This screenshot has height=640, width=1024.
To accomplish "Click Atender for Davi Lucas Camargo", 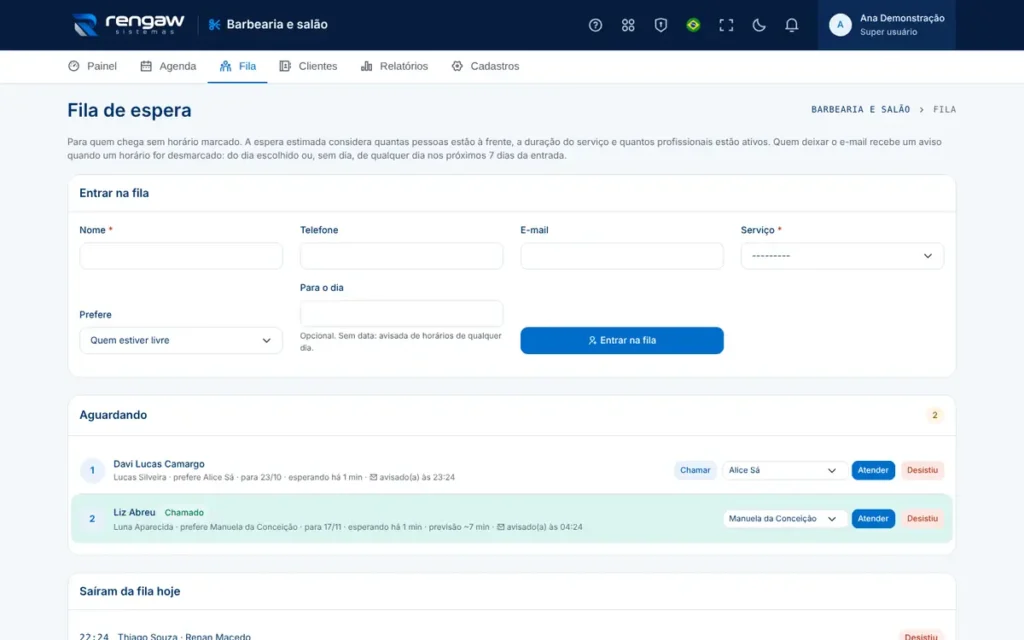I will 873,470.
